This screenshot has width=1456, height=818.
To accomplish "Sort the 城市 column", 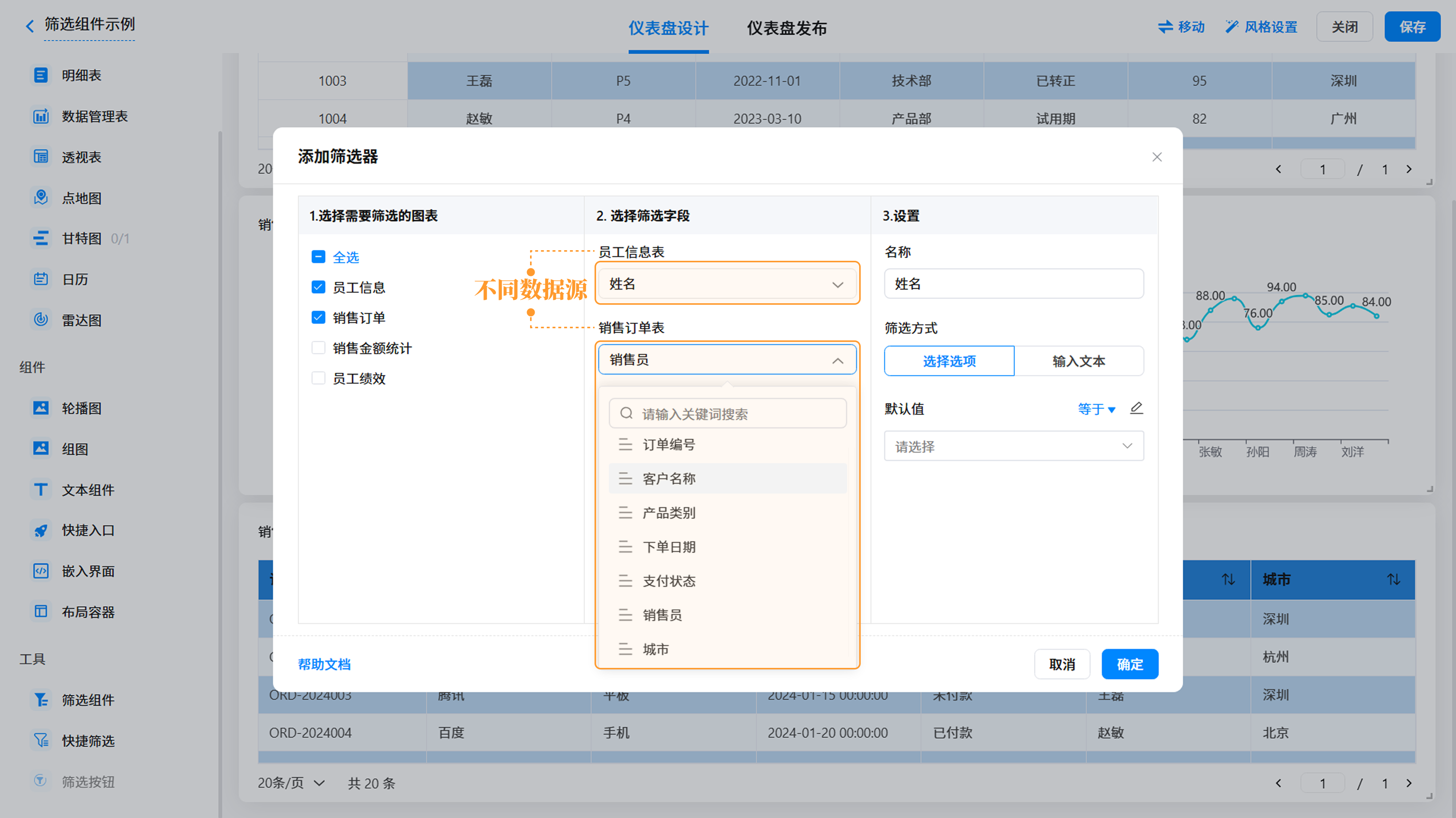I will 1393,579.
